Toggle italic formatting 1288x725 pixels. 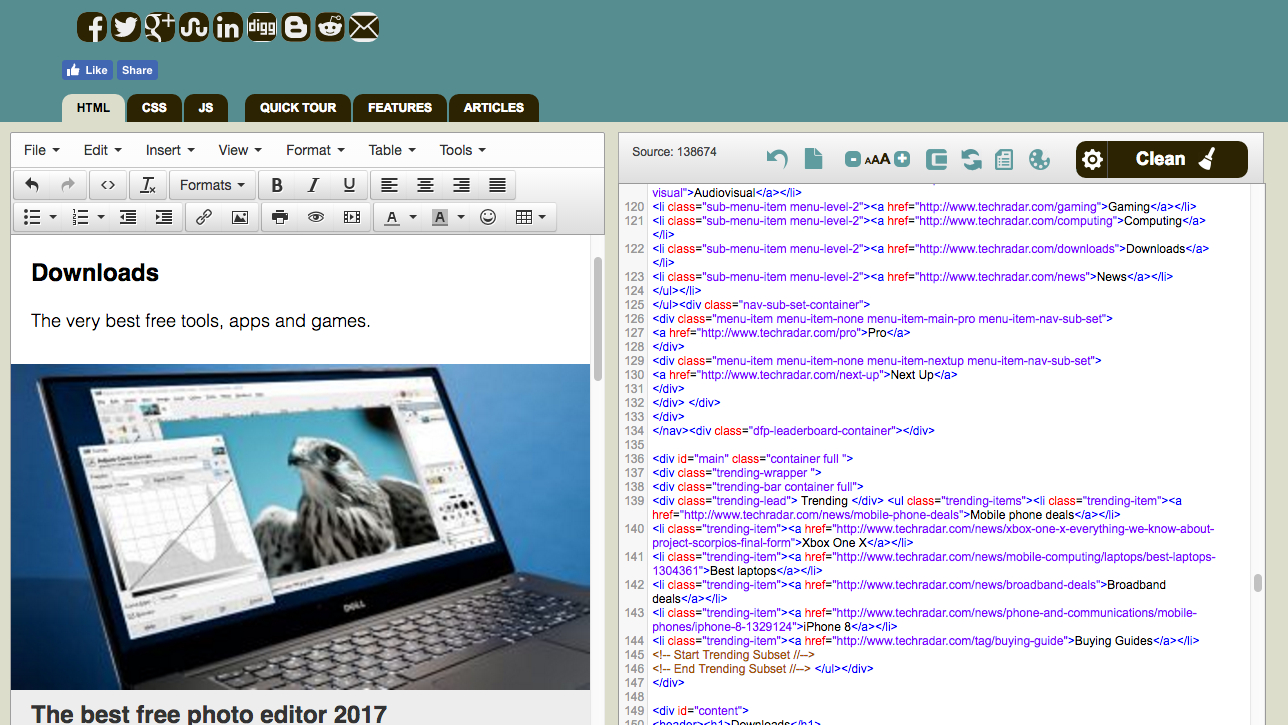[x=313, y=185]
